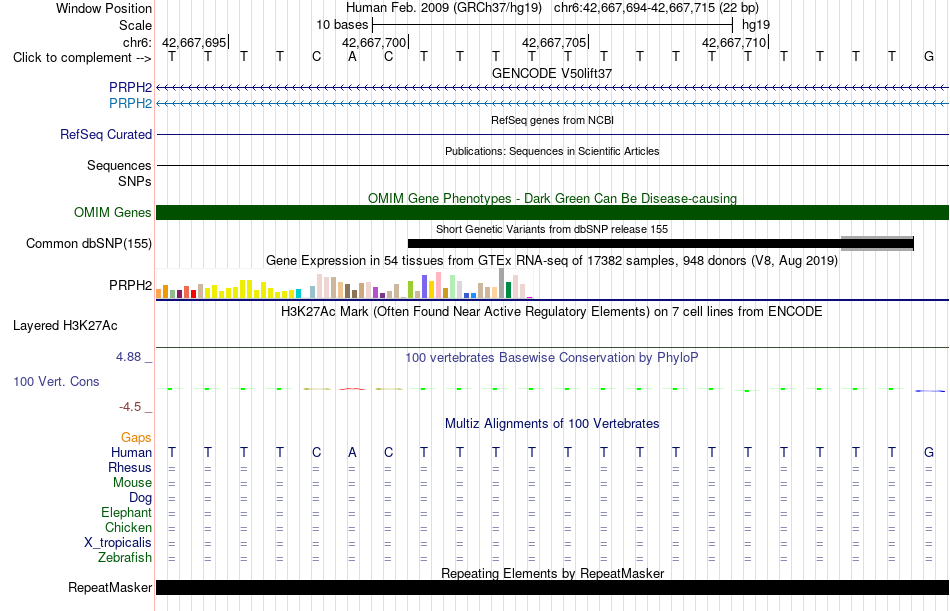Click the Common dbSNP(155) track label

point(89,243)
